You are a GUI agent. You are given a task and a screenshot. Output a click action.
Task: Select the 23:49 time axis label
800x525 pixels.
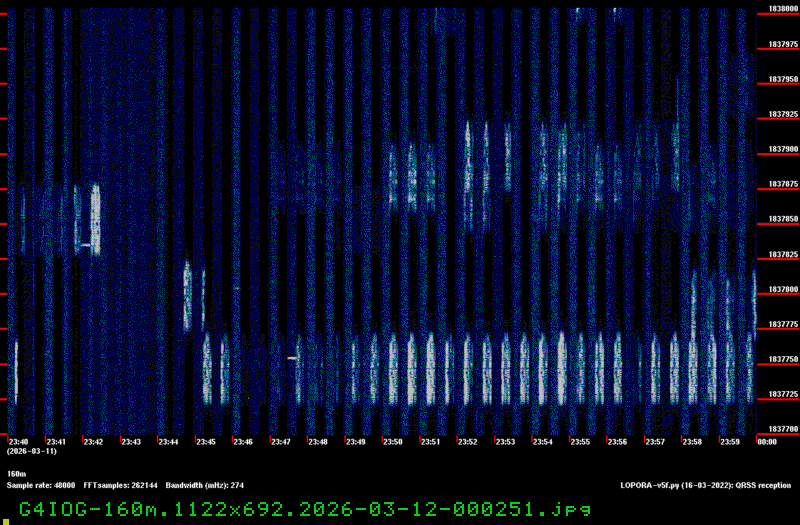pos(356,442)
